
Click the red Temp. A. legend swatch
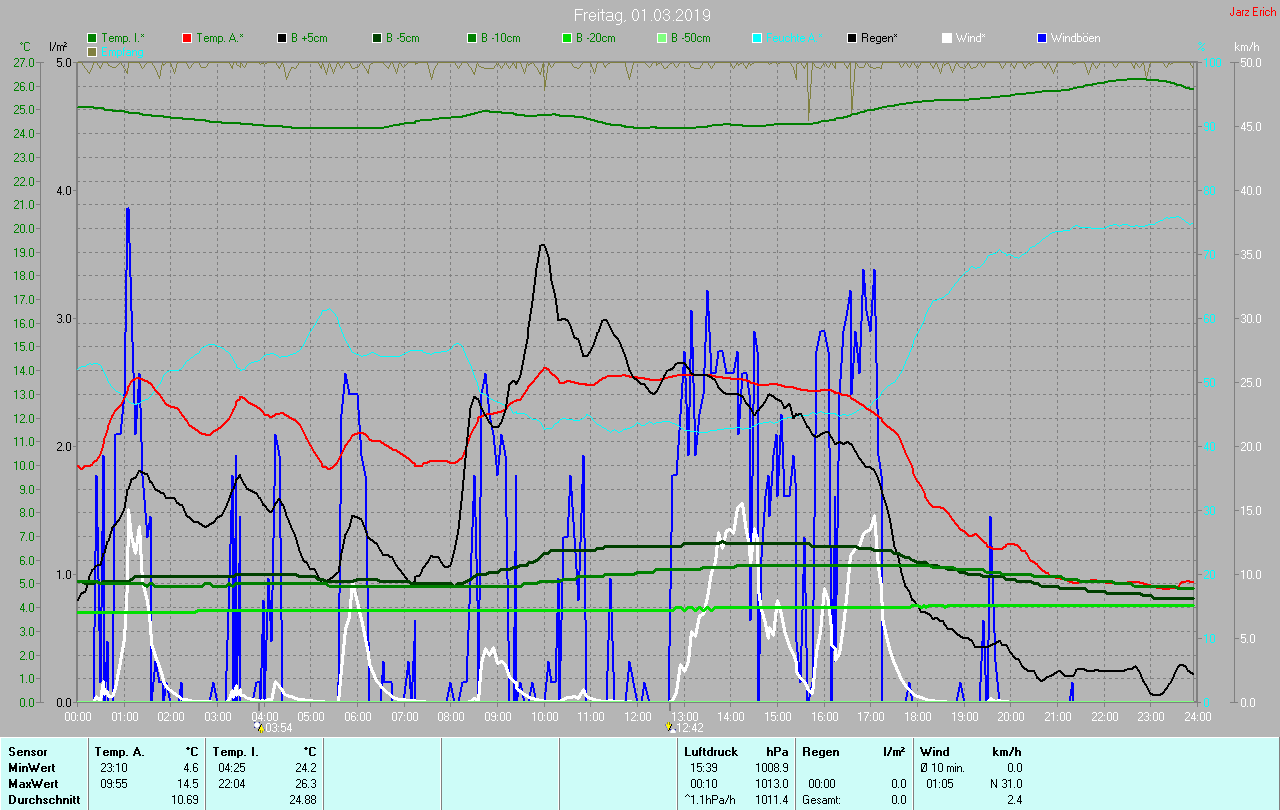[187, 38]
